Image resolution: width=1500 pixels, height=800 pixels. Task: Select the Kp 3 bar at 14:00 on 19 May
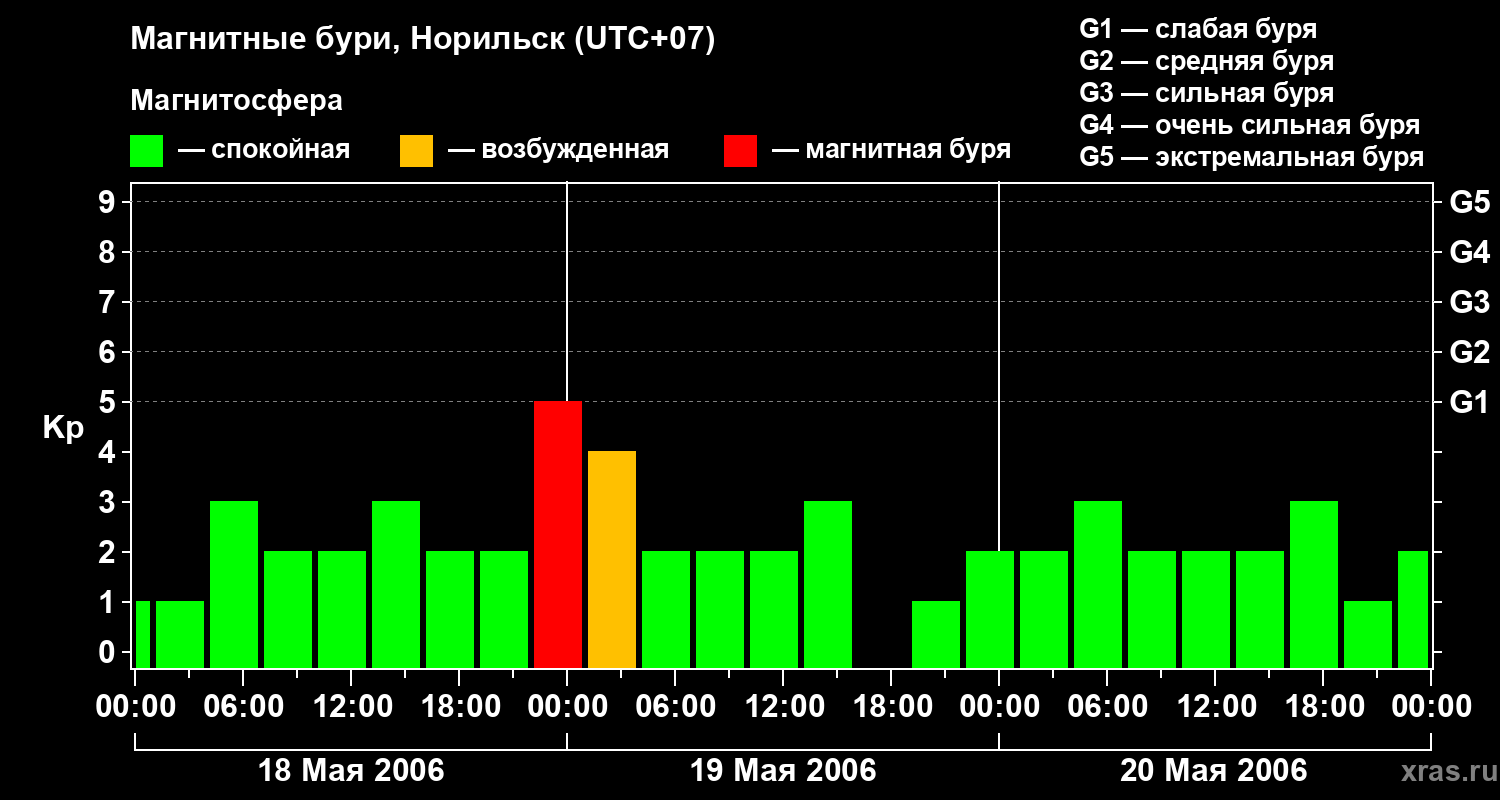pos(828,584)
